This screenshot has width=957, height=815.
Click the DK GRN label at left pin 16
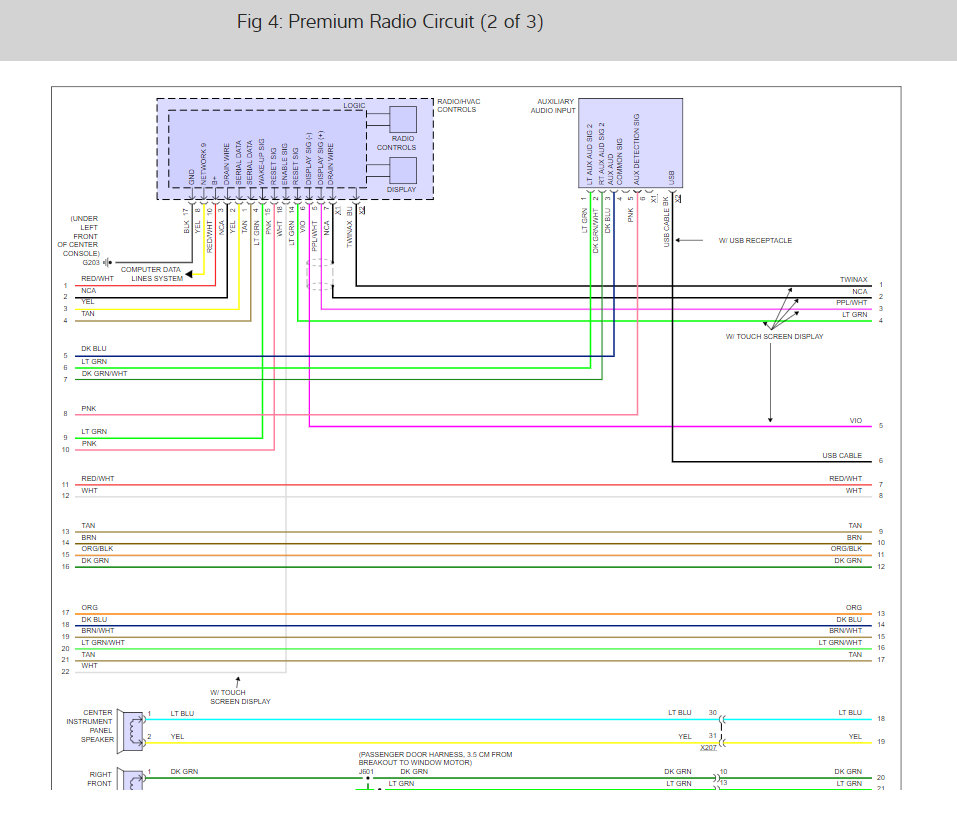click(x=95, y=560)
